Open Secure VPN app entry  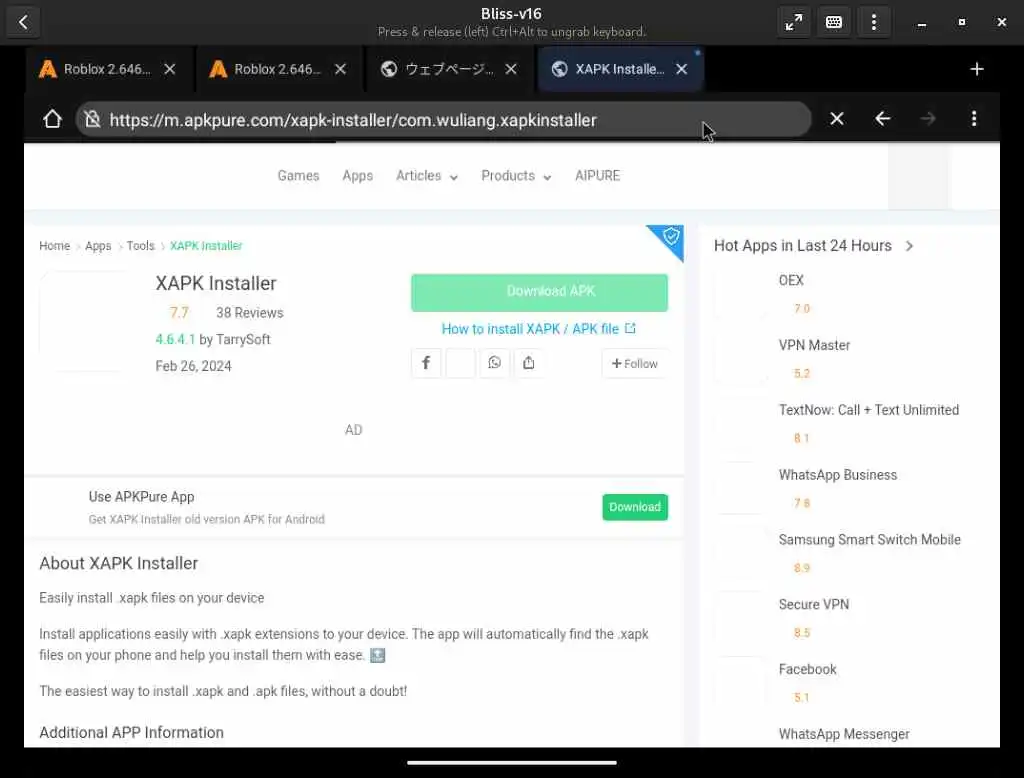click(814, 604)
